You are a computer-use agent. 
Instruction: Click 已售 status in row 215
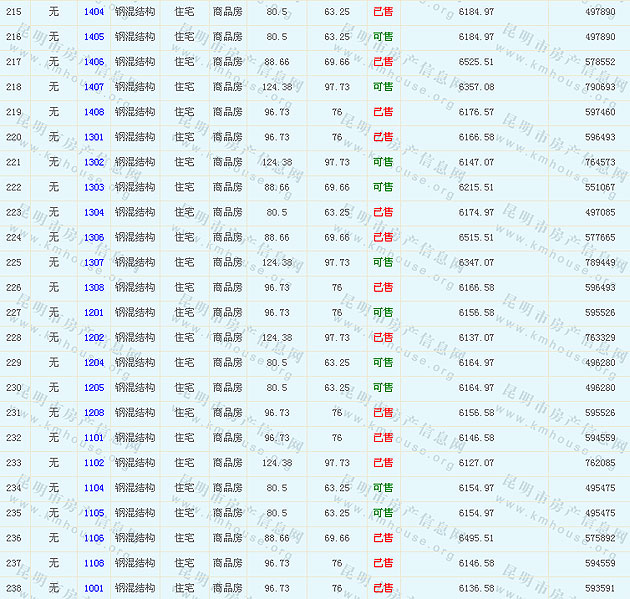(x=382, y=12)
